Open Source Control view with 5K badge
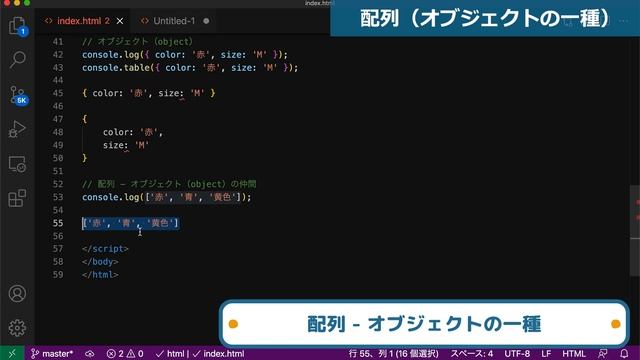 pos(18,96)
